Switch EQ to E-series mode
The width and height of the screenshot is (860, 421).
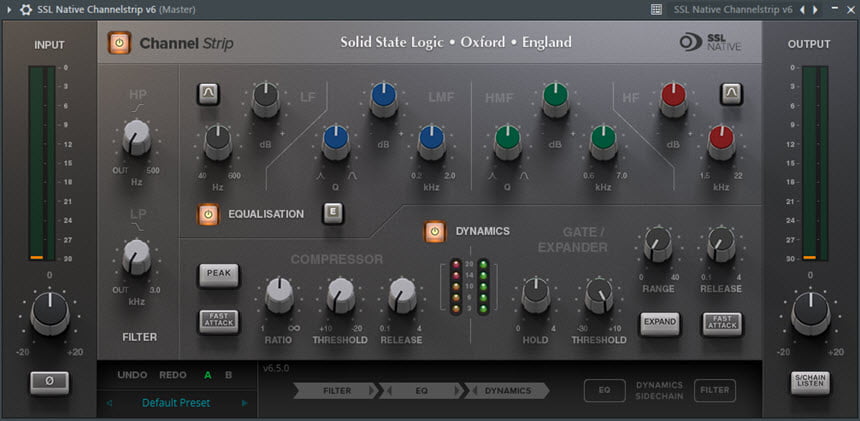pos(333,214)
